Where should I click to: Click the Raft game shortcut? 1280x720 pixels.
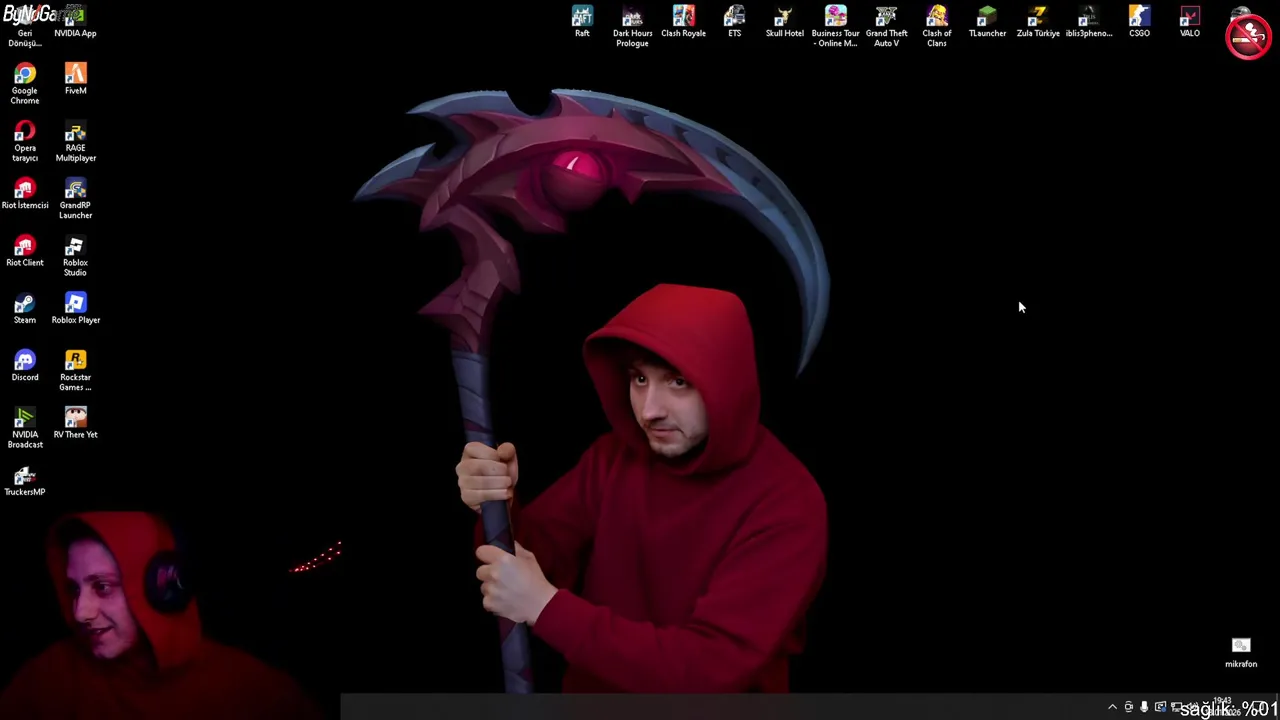[582, 21]
